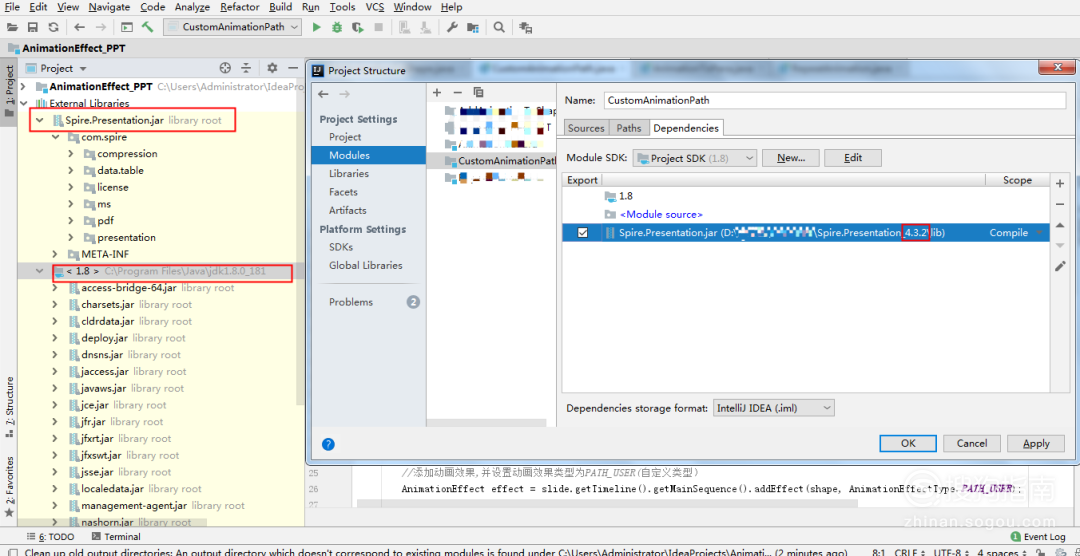Add a dependency using the plus icon
This screenshot has height=556, width=1080.
point(1060,183)
